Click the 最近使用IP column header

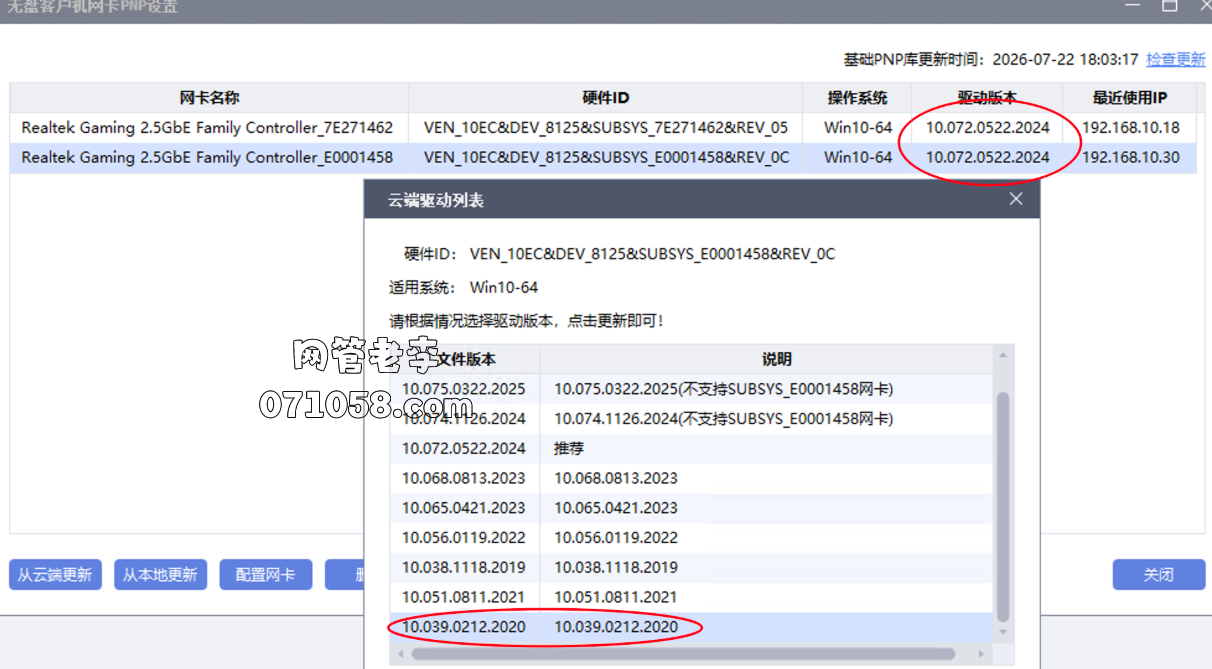(1130, 98)
